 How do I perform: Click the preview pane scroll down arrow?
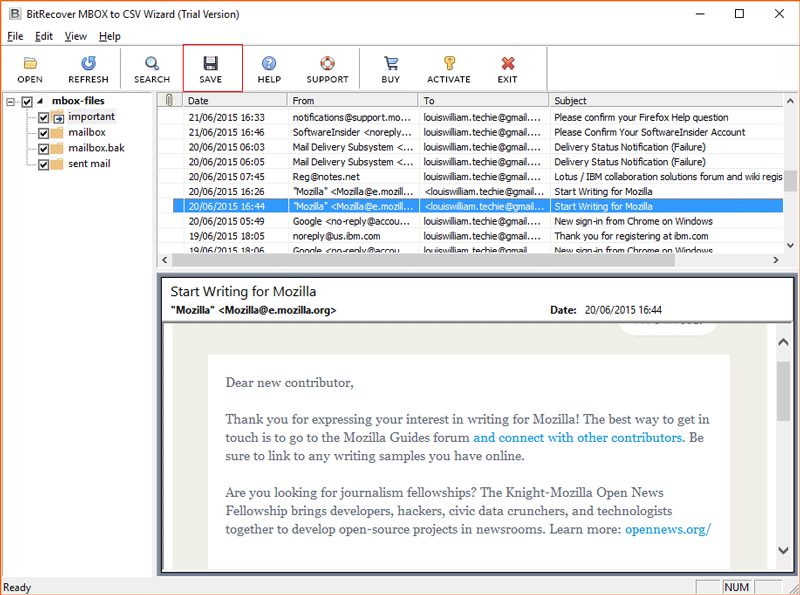tap(783, 550)
